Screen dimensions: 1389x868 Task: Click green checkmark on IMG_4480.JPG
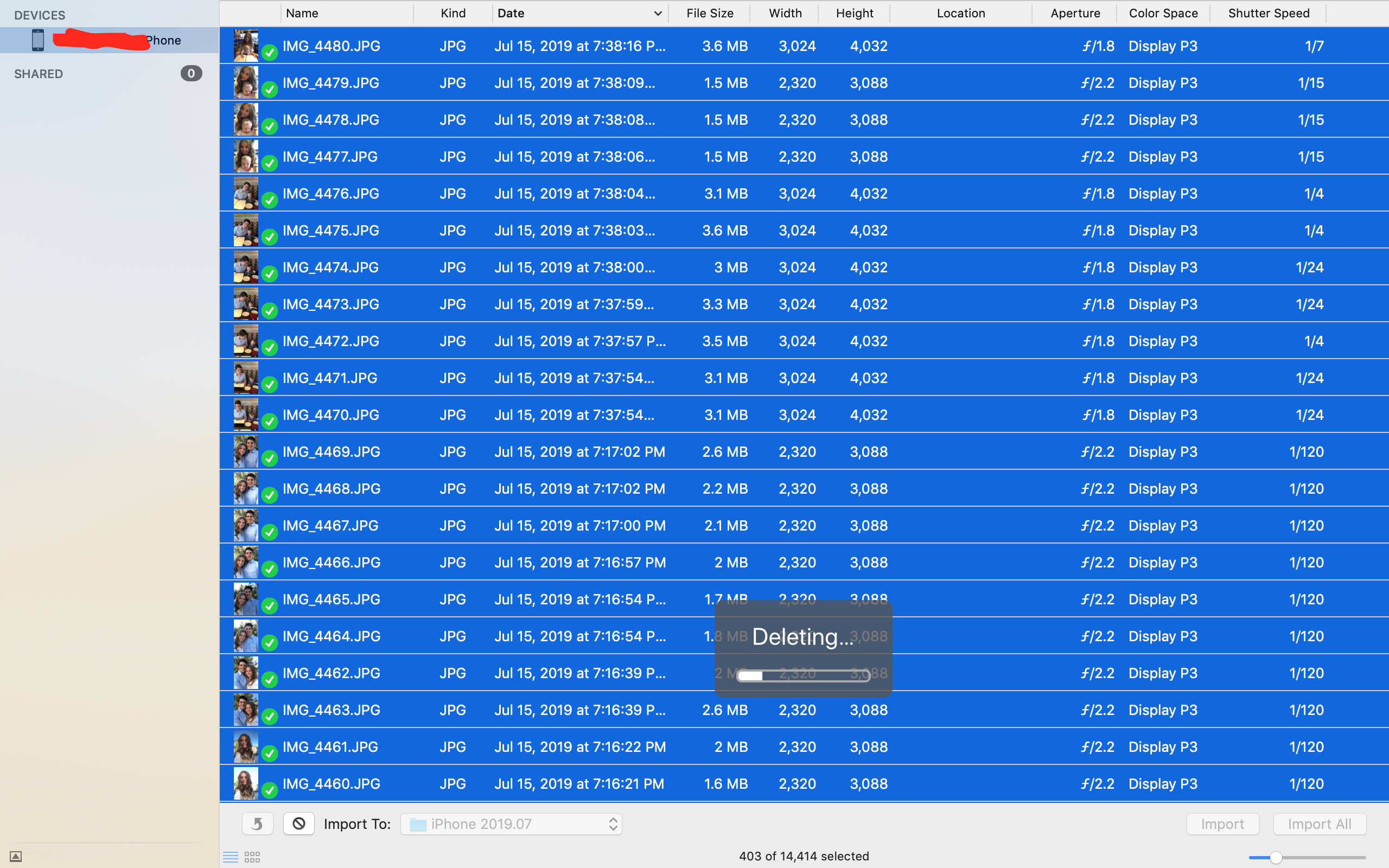[270, 53]
